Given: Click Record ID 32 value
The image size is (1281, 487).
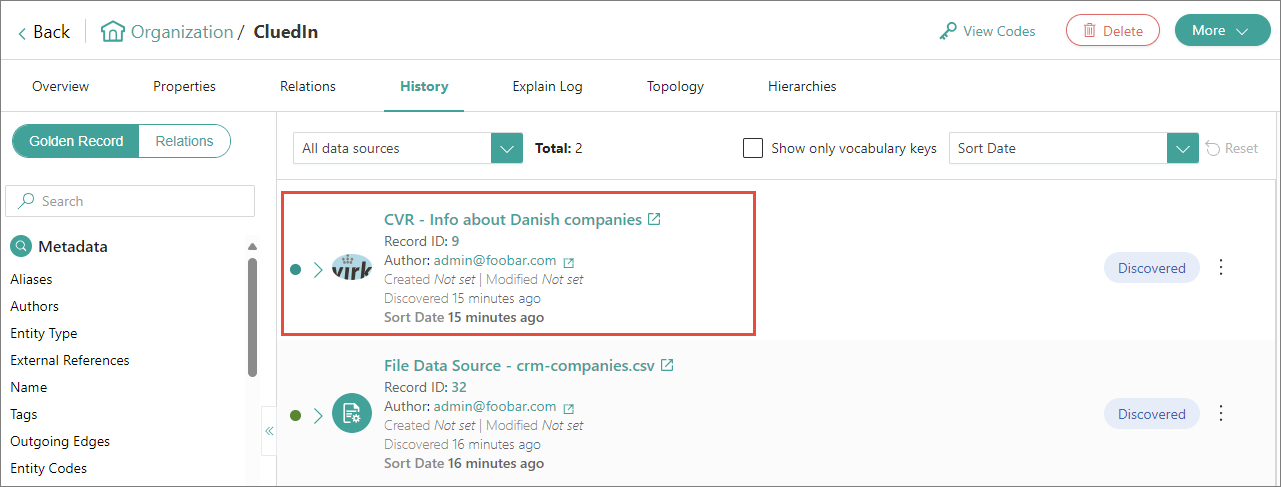Looking at the screenshot, I should pos(459,387).
